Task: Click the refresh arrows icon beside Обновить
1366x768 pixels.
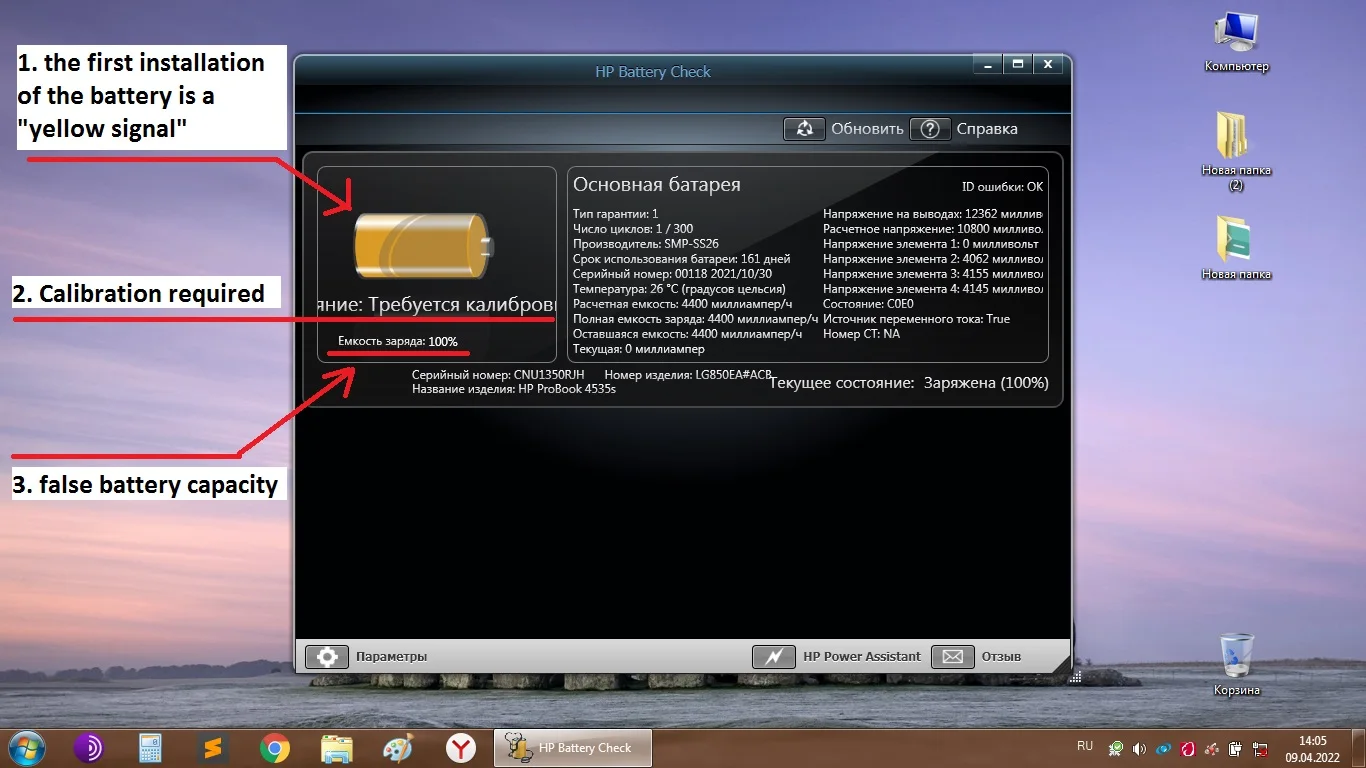Action: tap(804, 129)
